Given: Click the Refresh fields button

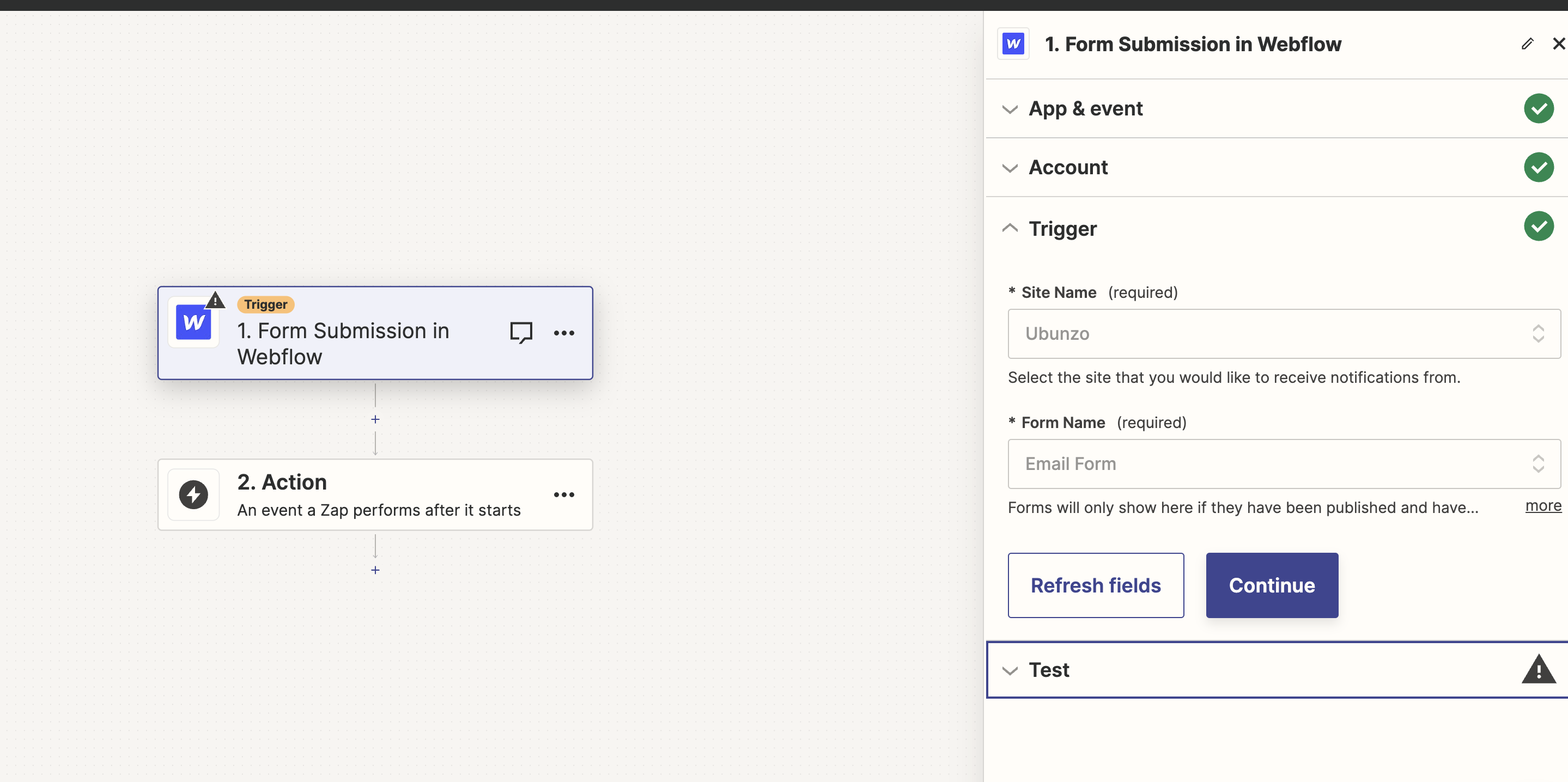Looking at the screenshot, I should pos(1096,585).
